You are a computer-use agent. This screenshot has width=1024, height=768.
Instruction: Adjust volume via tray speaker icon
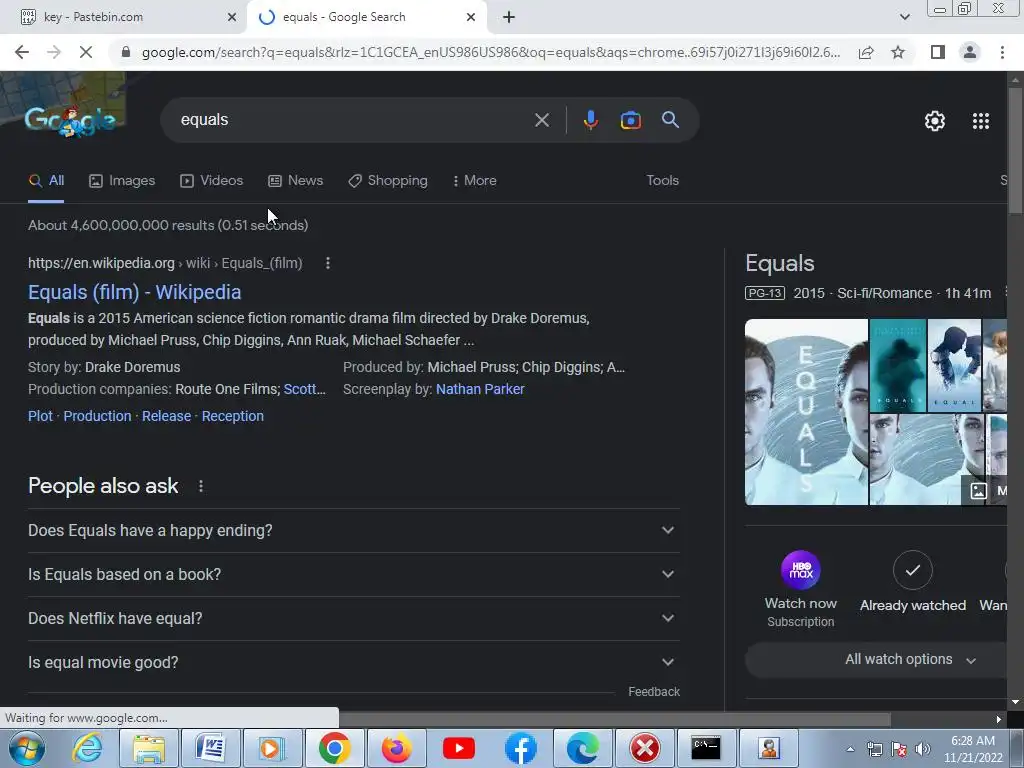pyautogui.click(x=922, y=749)
